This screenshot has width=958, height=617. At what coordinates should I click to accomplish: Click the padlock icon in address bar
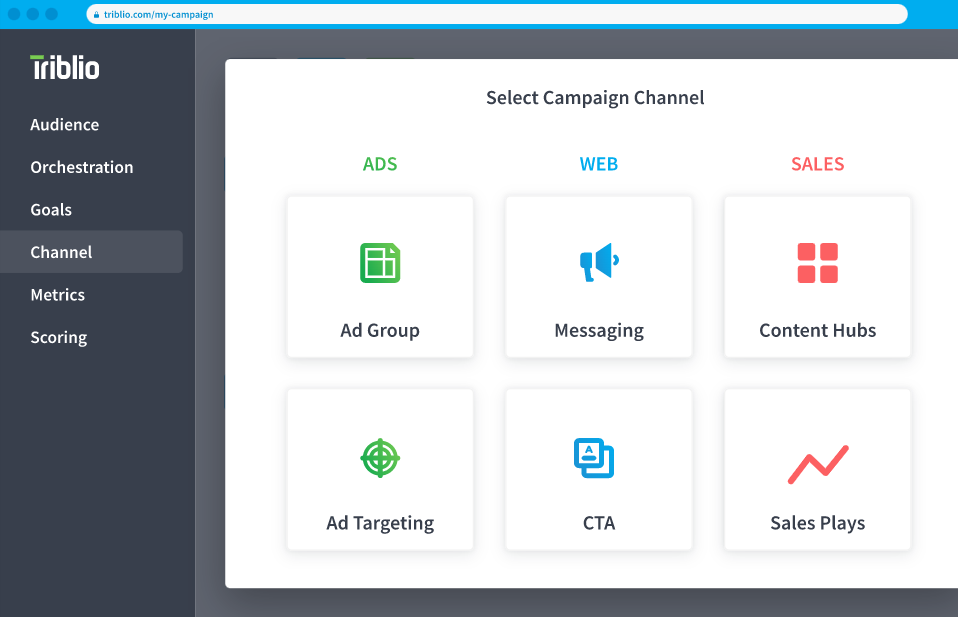[x=96, y=15]
